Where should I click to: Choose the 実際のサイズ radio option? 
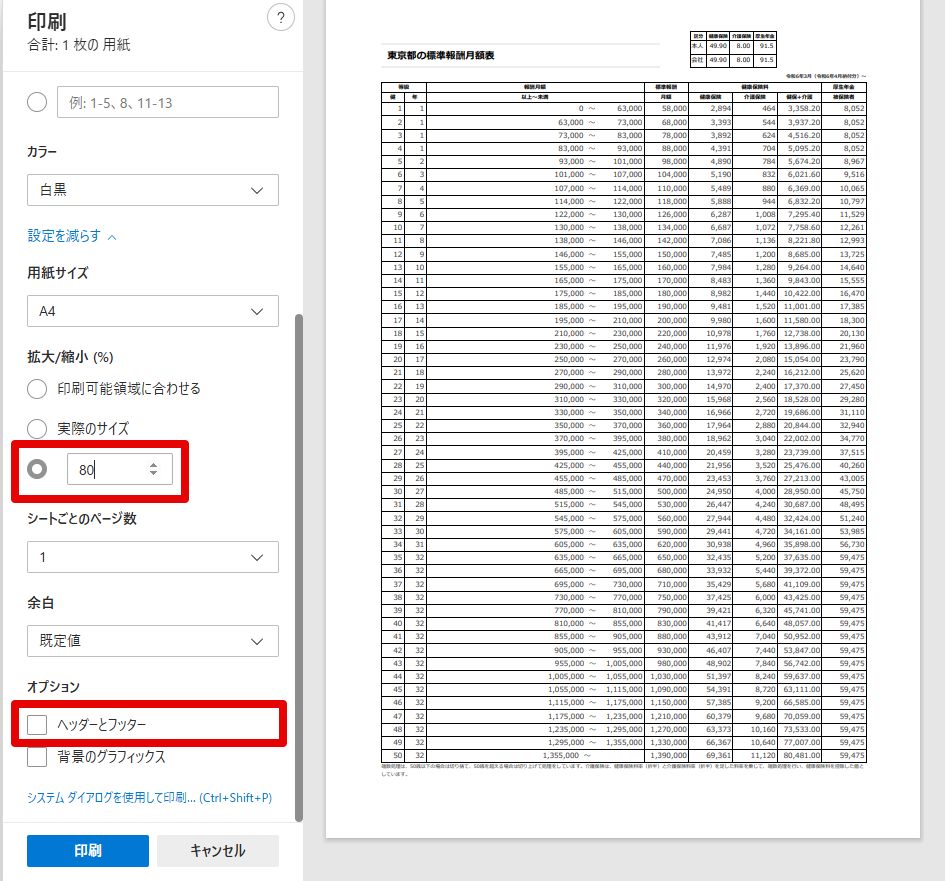click(37, 428)
